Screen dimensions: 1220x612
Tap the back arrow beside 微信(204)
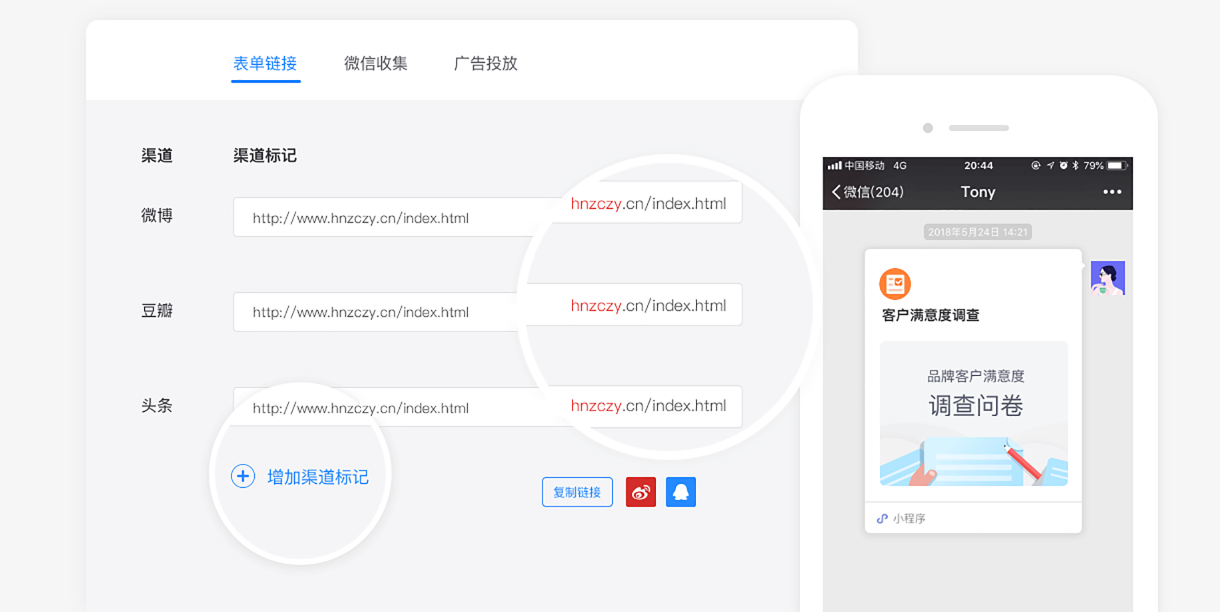click(x=836, y=192)
